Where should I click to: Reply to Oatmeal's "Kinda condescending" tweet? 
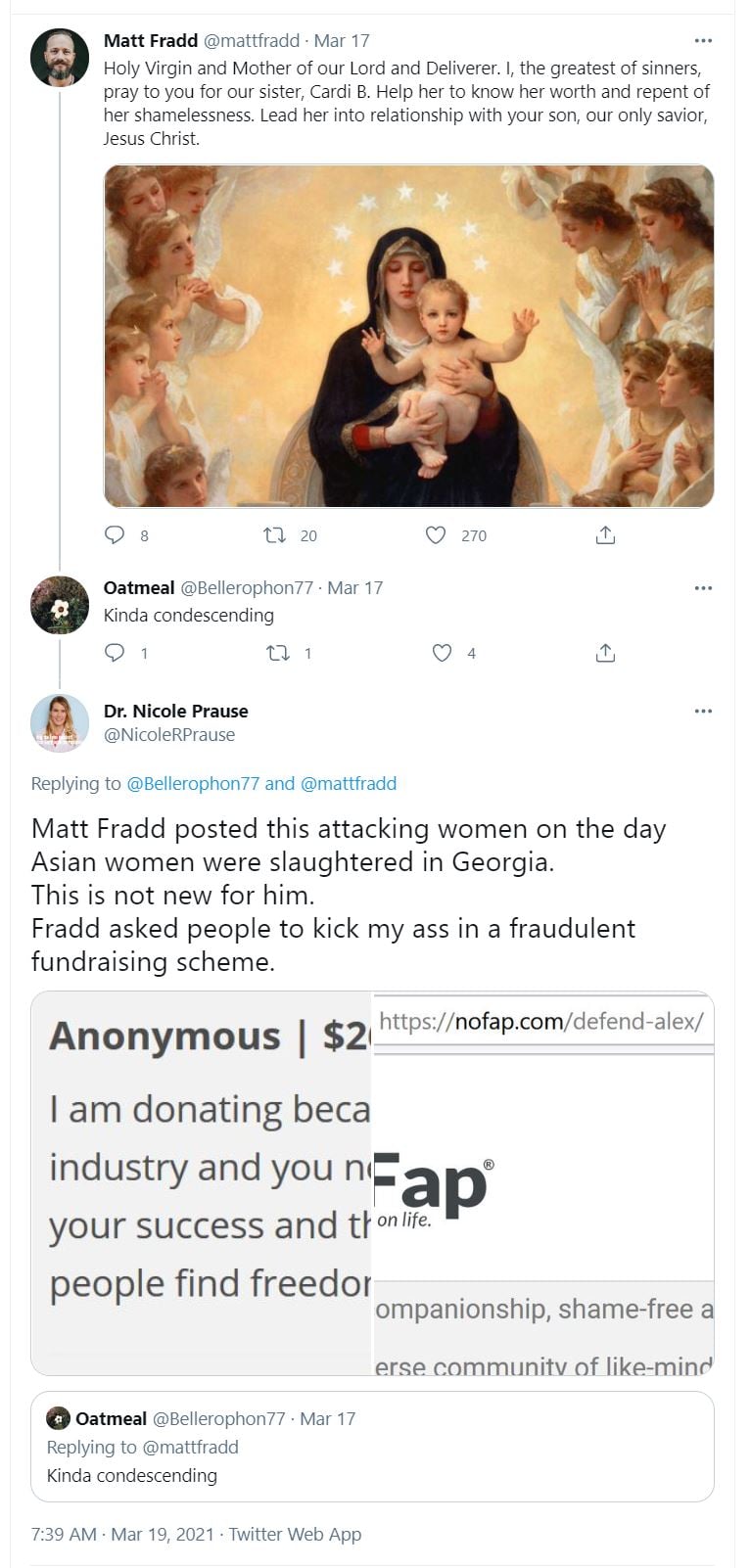click(115, 653)
